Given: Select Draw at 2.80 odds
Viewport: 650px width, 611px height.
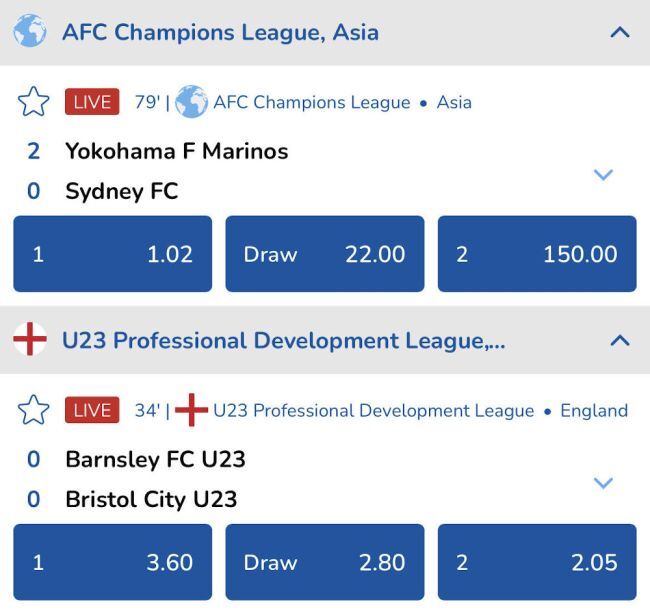Looking at the screenshot, I should 324,562.
